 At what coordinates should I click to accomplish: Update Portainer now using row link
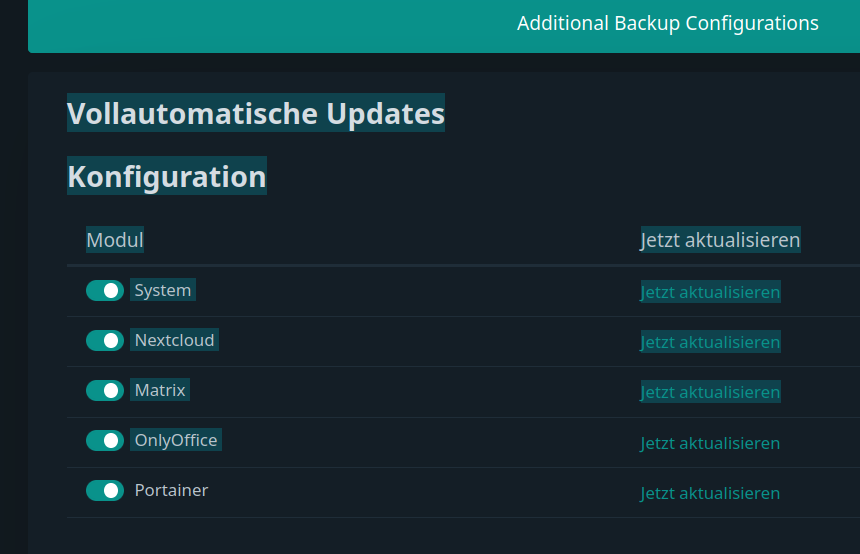click(710, 493)
